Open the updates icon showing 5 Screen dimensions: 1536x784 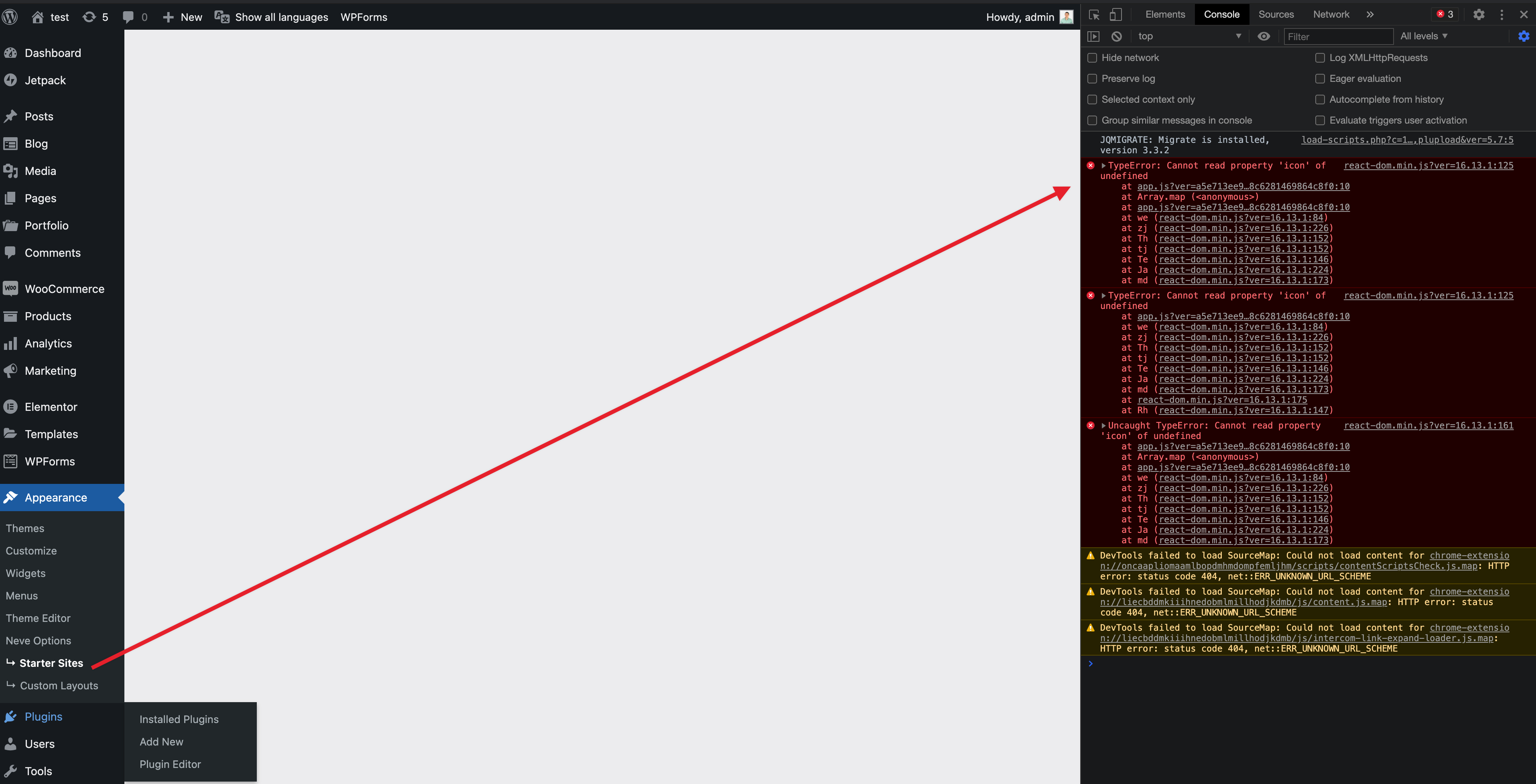tap(95, 17)
